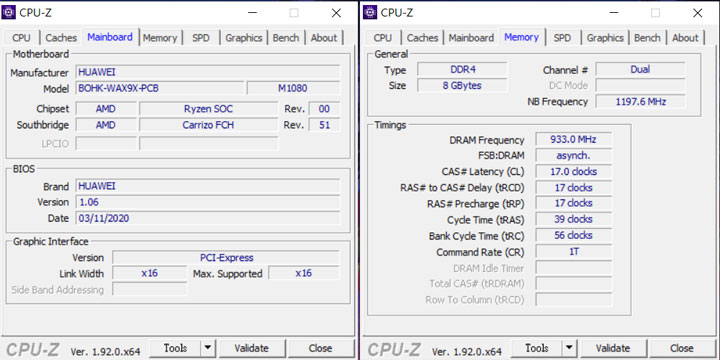Switch to Caches tab in left window
Viewport: 720px width, 360px height.
click(61, 38)
